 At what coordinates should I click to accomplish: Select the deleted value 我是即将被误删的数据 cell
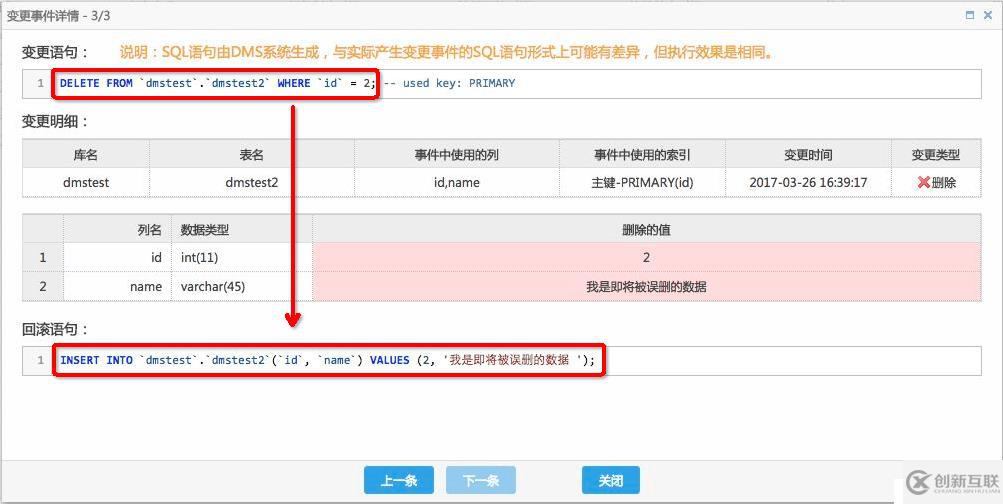(x=647, y=286)
